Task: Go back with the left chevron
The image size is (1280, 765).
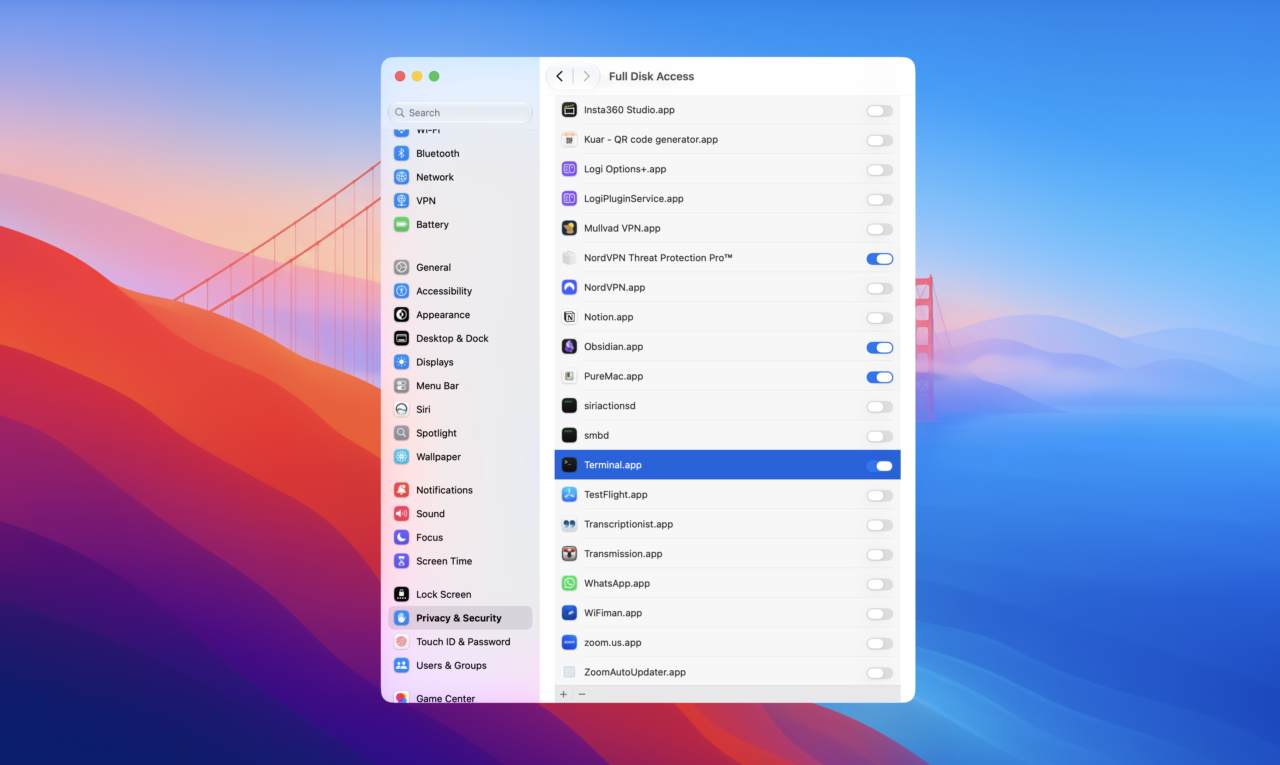Action: (559, 76)
